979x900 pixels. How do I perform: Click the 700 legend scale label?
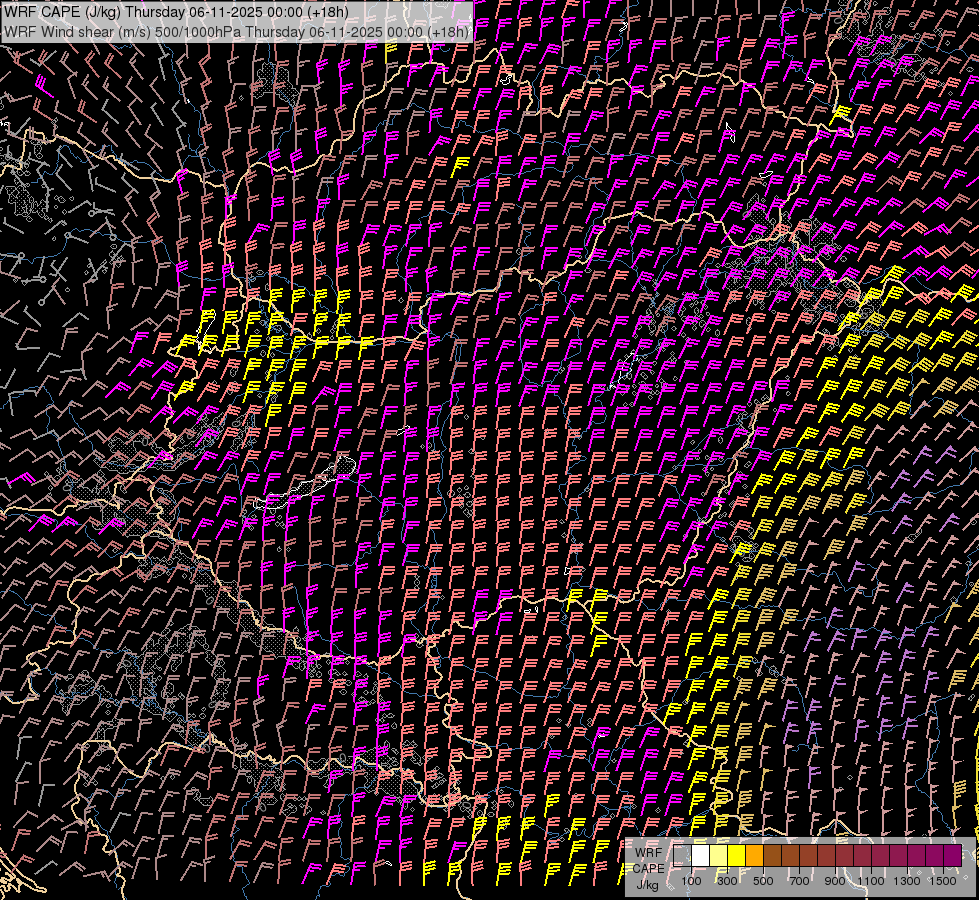tap(799, 881)
